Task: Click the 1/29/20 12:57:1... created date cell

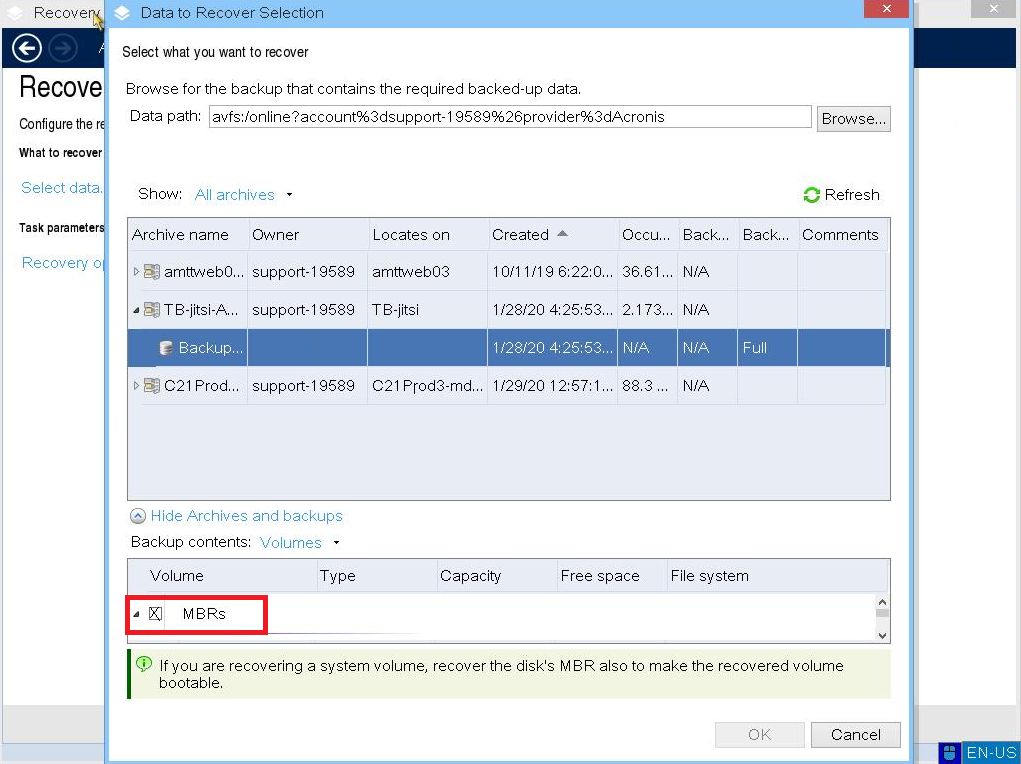Action: [552, 386]
